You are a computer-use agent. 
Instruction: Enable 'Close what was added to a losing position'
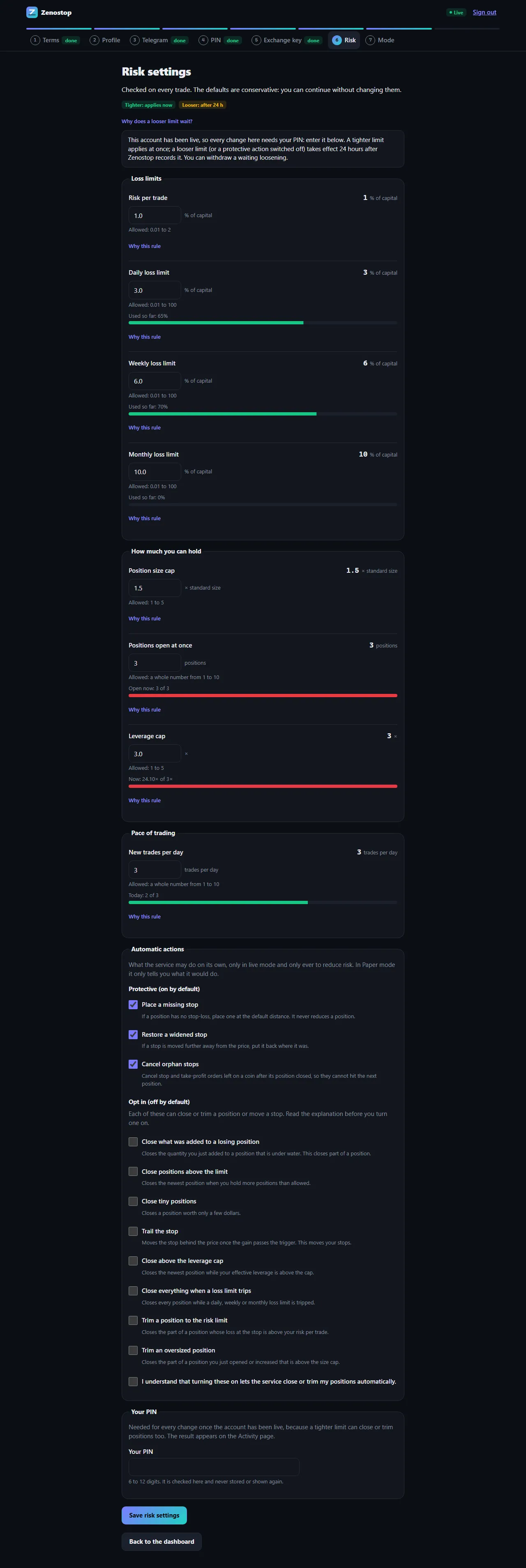(x=133, y=1141)
